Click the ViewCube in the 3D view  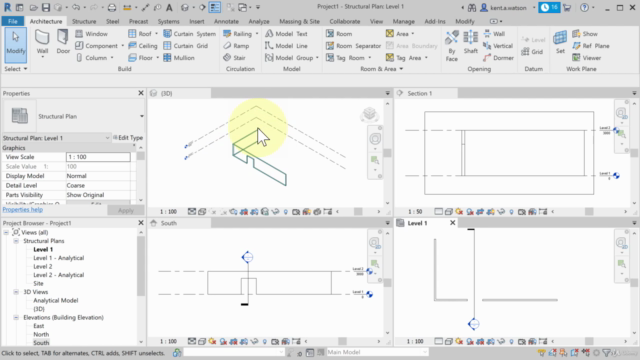pyautogui.click(x=369, y=114)
